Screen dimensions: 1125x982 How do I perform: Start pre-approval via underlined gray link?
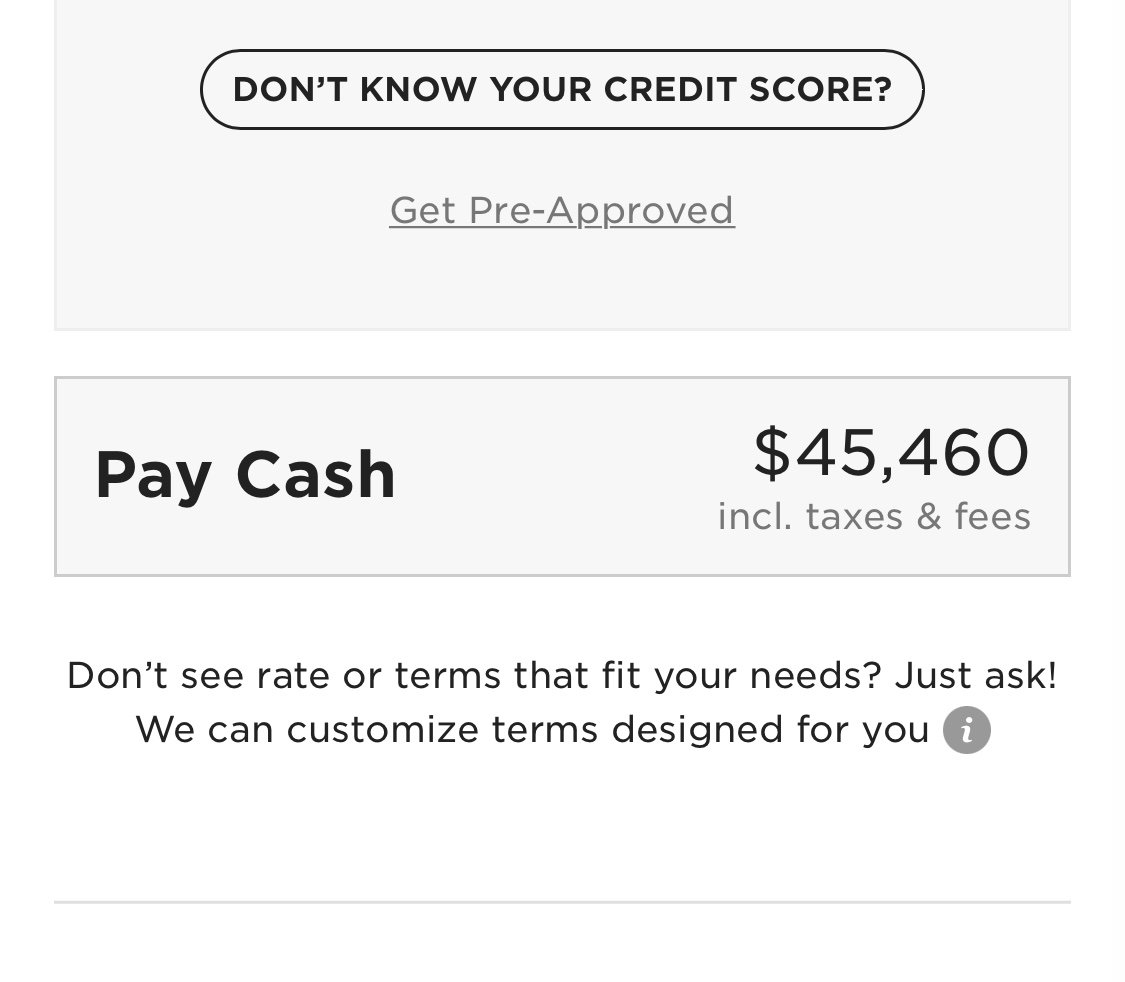pos(562,210)
